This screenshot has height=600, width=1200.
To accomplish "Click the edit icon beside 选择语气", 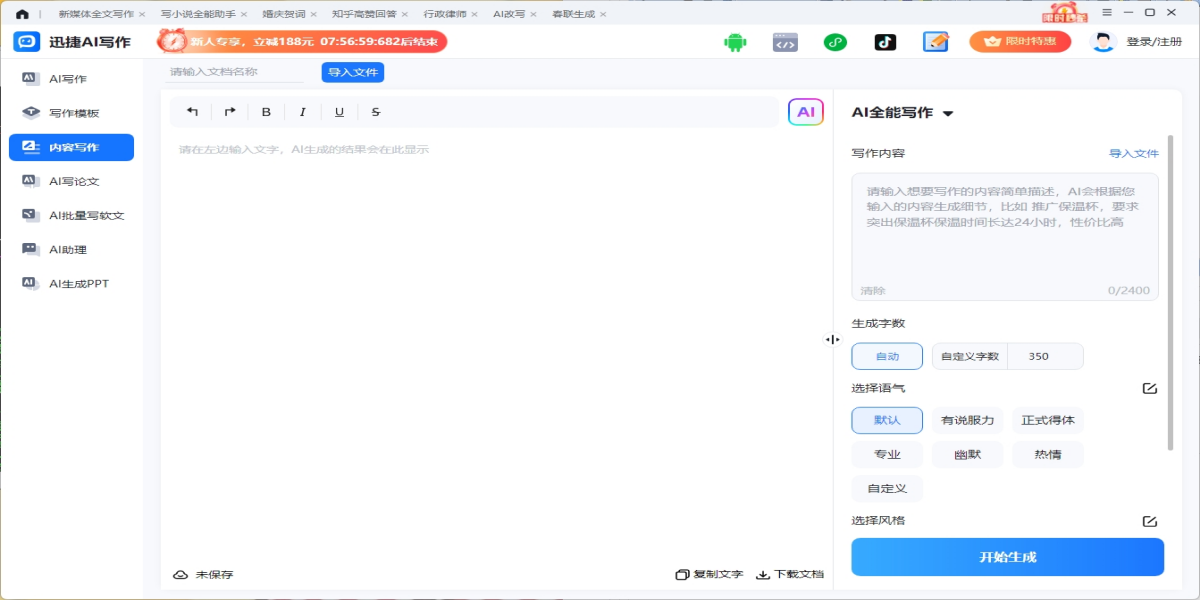I will tap(1149, 388).
